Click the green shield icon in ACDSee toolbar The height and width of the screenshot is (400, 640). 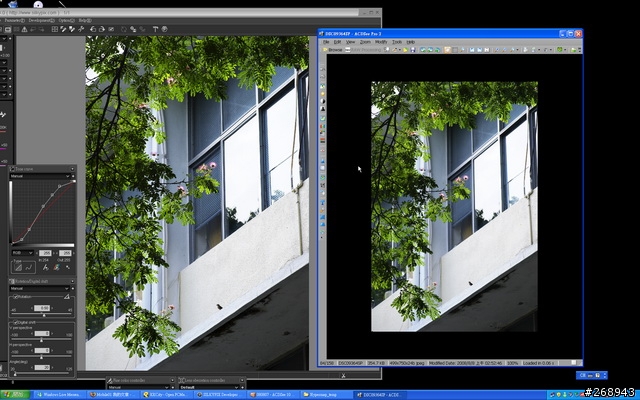coord(560,50)
